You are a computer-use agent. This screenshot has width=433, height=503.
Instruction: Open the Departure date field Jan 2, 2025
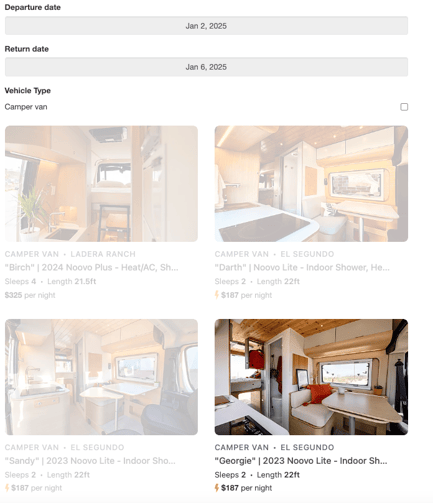(x=206, y=26)
